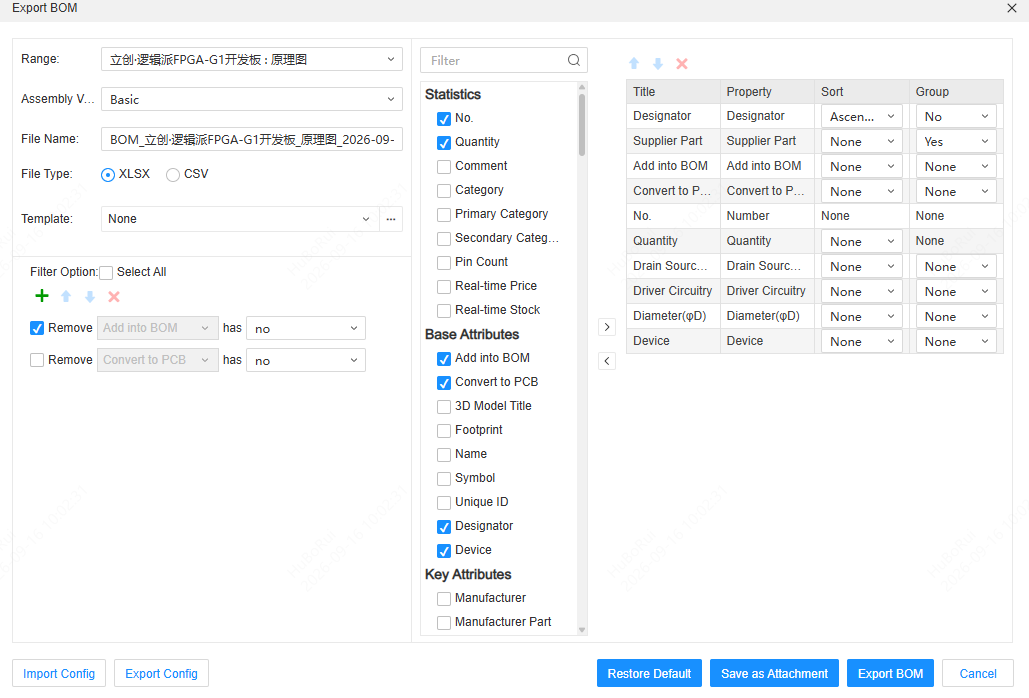Screen dimensions: 1029x698
Task: Check the Footprint attribute
Action: [x=444, y=430]
